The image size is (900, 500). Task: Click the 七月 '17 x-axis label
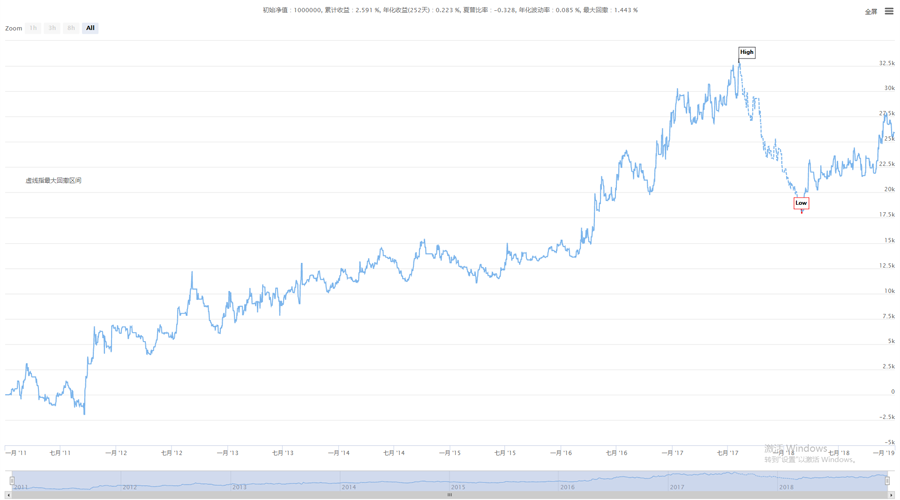(728, 453)
